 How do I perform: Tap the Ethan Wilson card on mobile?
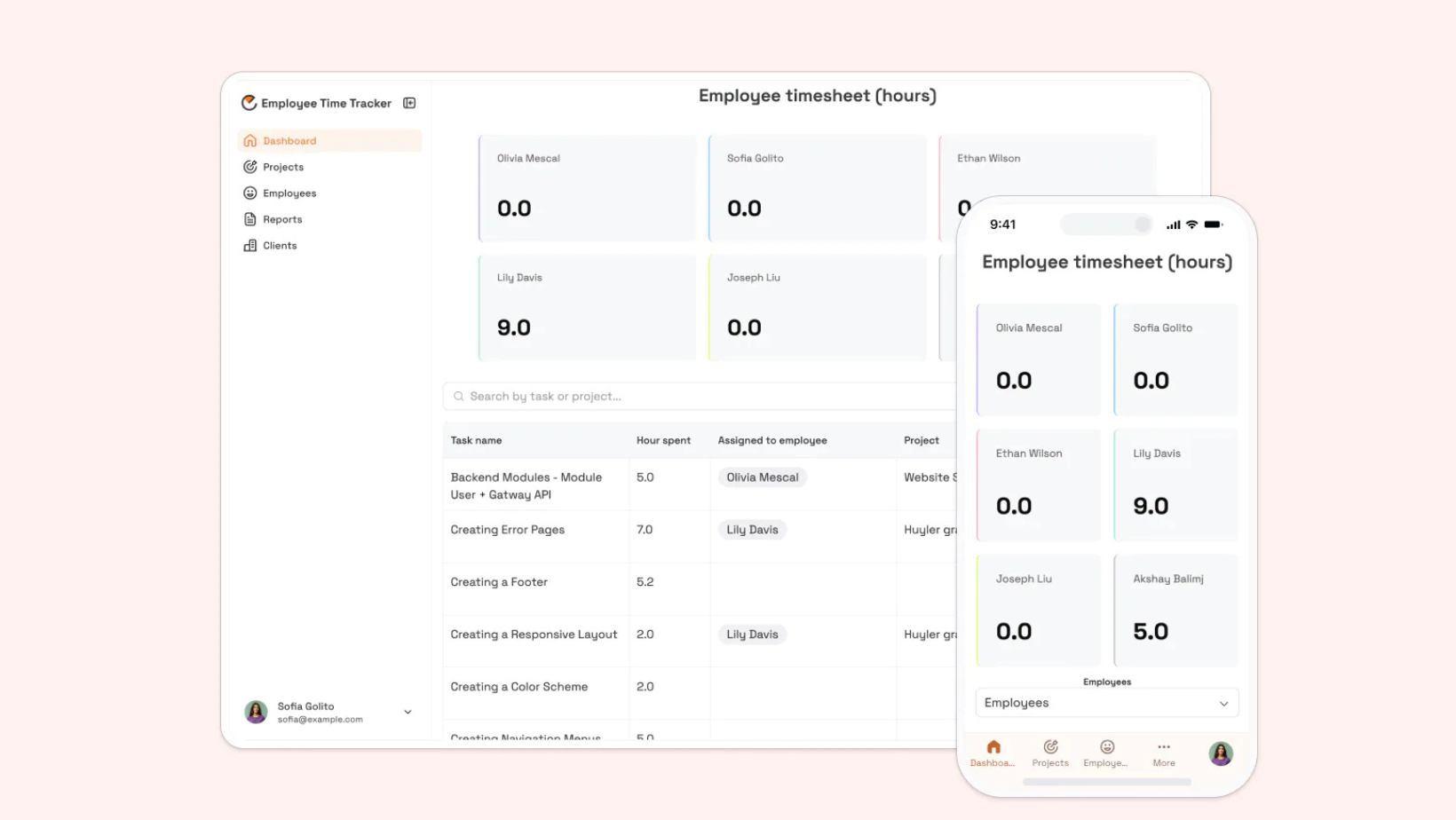(1039, 485)
